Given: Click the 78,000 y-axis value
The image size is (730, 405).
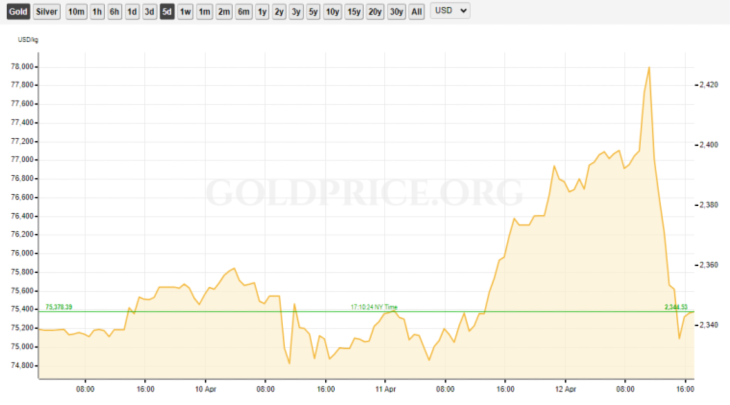Looking at the screenshot, I should pos(22,67).
